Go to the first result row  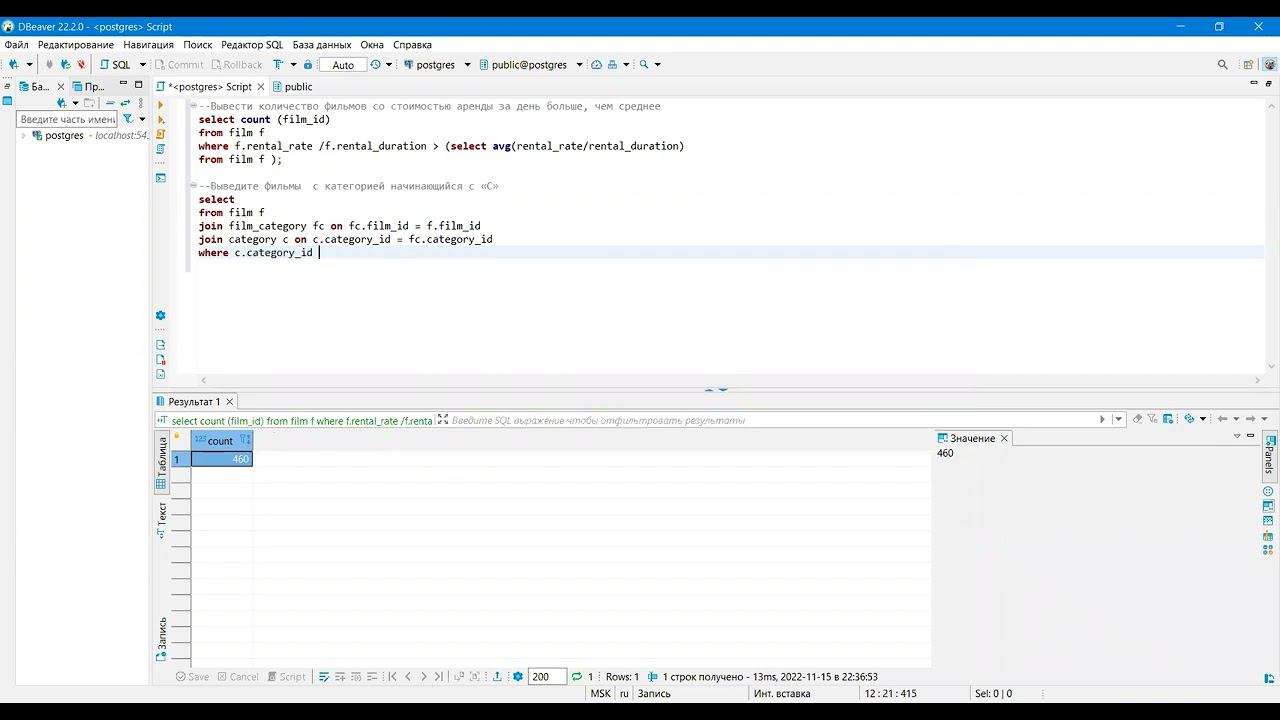tap(392, 677)
